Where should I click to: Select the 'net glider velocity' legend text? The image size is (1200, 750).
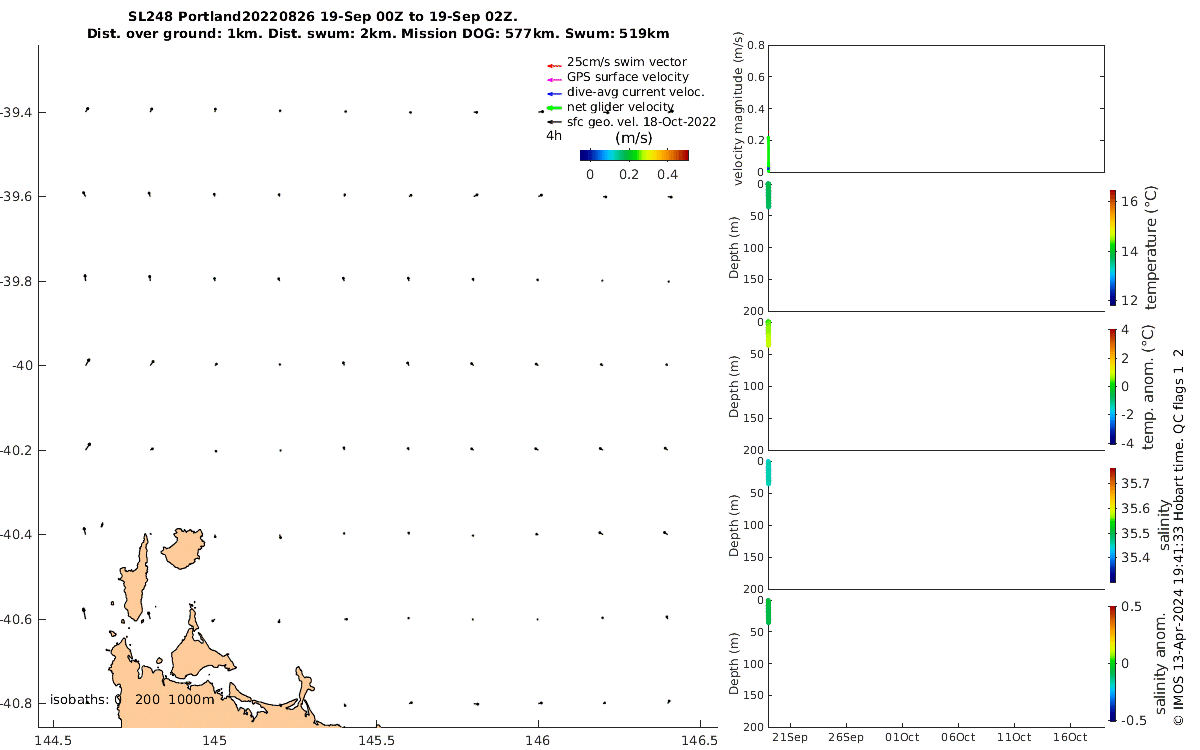tap(620, 107)
